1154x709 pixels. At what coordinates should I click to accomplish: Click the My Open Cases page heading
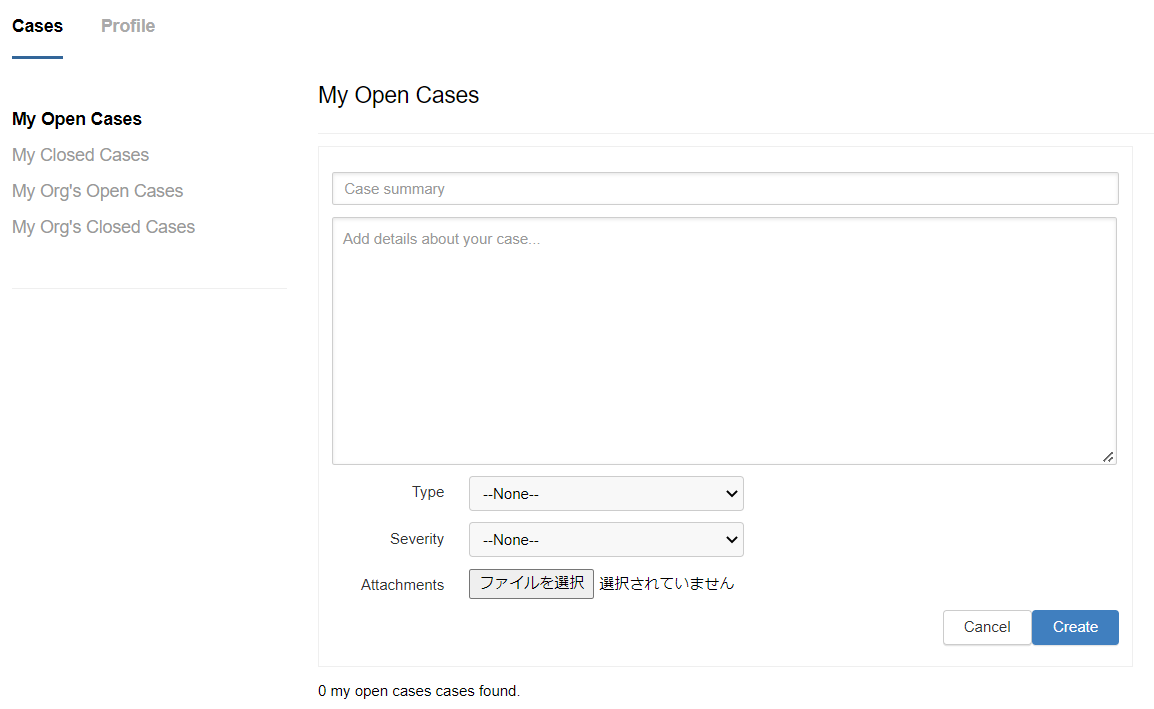point(398,95)
